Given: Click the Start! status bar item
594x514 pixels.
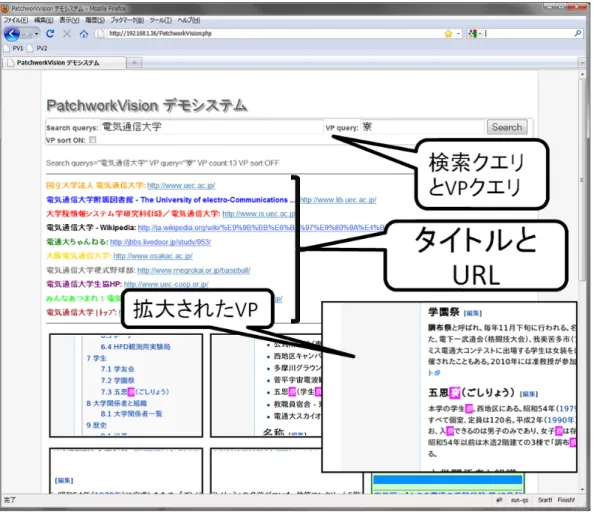Looking at the screenshot, I should click(x=545, y=501).
